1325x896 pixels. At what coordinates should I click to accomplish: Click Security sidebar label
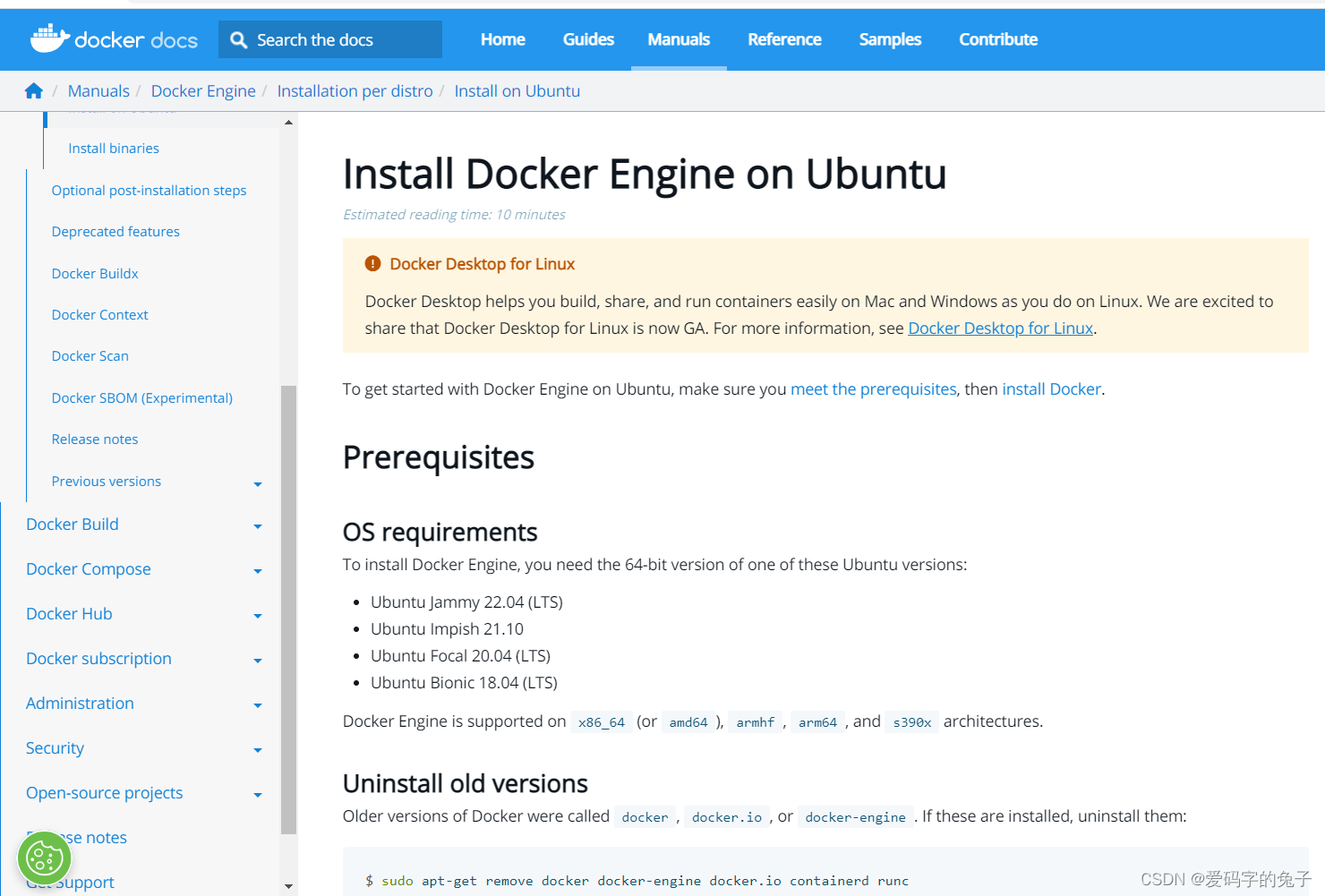click(x=55, y=748)
